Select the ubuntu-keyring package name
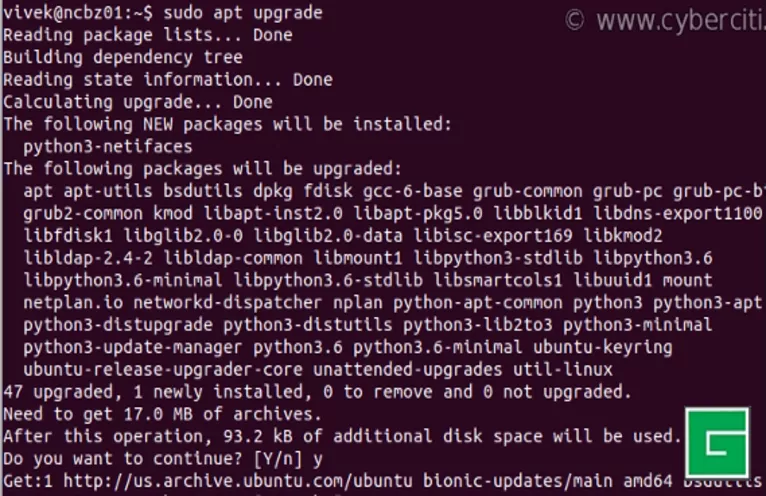766x496 pixels. 597,346
